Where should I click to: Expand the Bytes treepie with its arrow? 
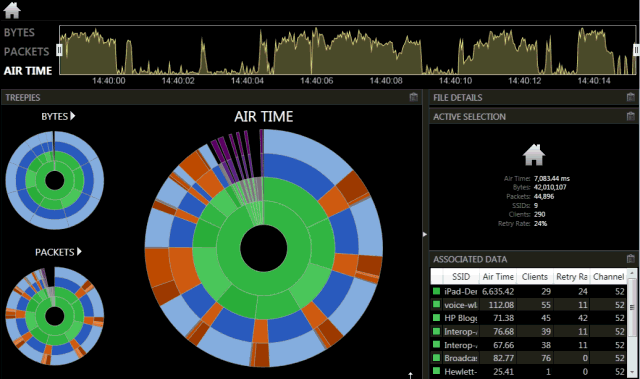(x=73, y=116)
